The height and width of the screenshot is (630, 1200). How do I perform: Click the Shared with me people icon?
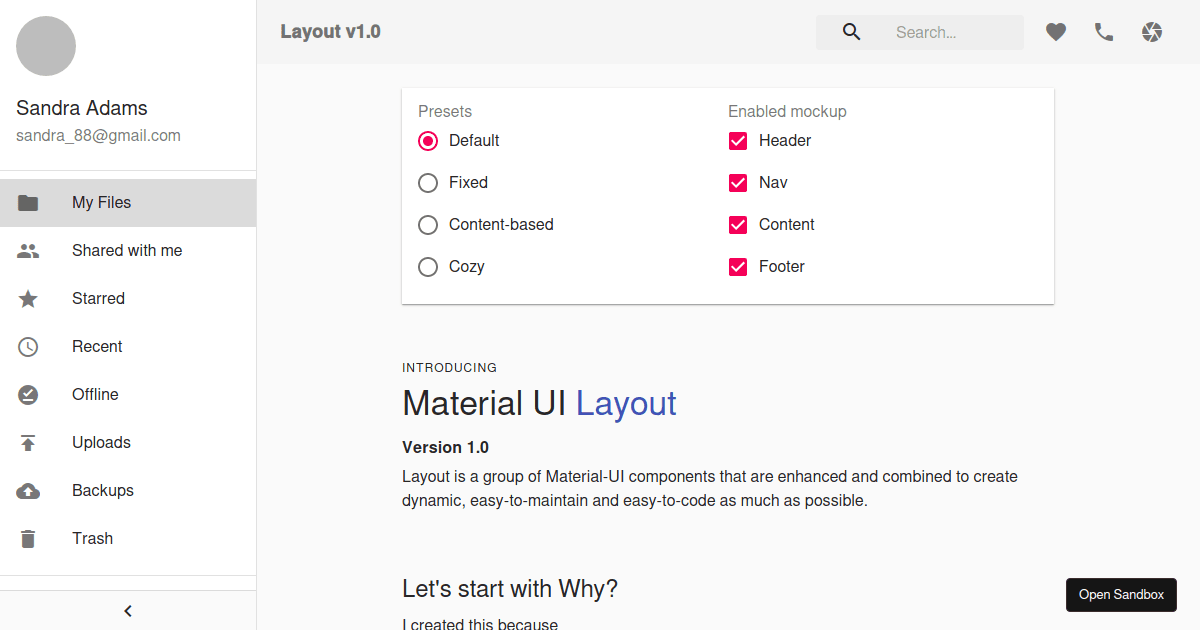(x=28, y=250)
